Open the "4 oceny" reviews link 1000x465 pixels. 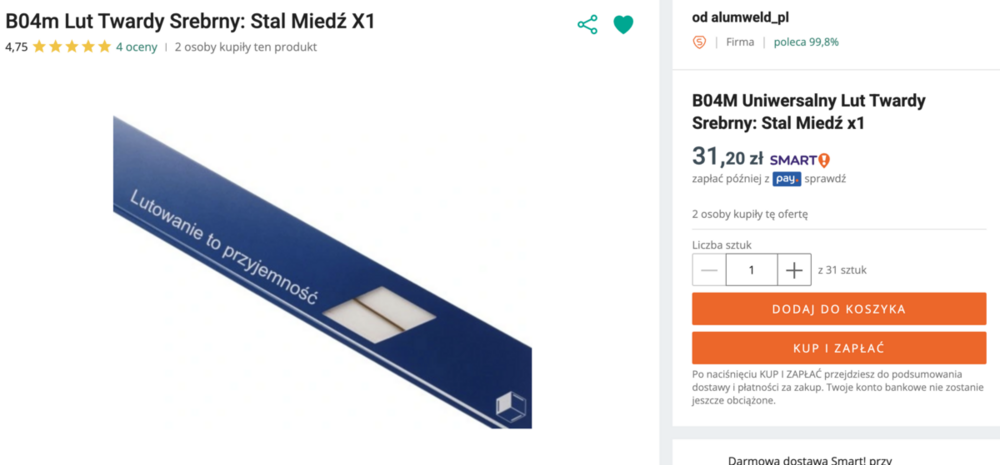pos(136,47)
